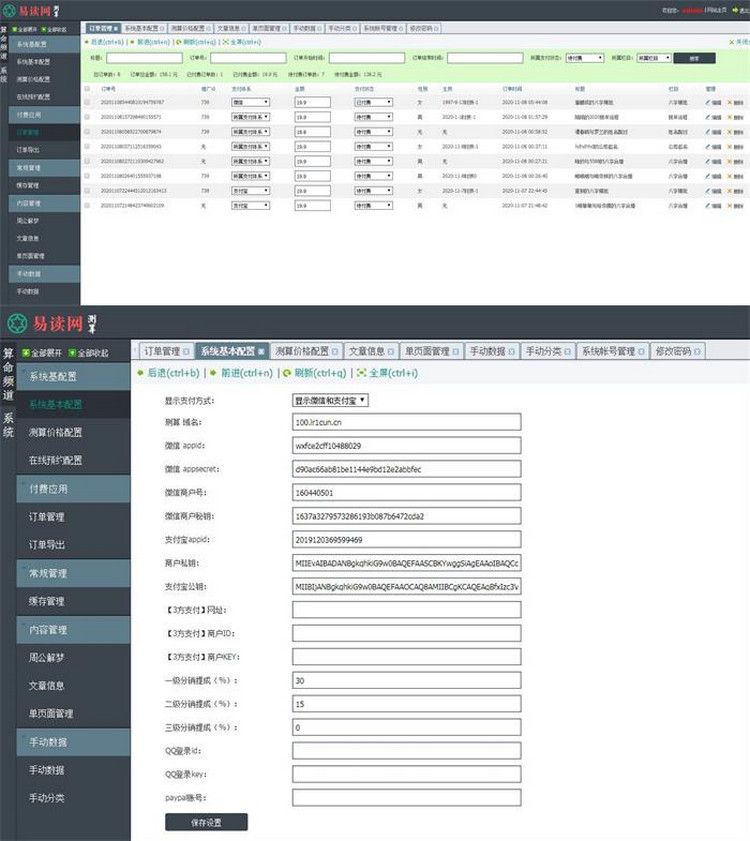Click 关闭 X icon on order page toolbar
The height and width of the screenshot is (841, 750).
click(731, 42)
